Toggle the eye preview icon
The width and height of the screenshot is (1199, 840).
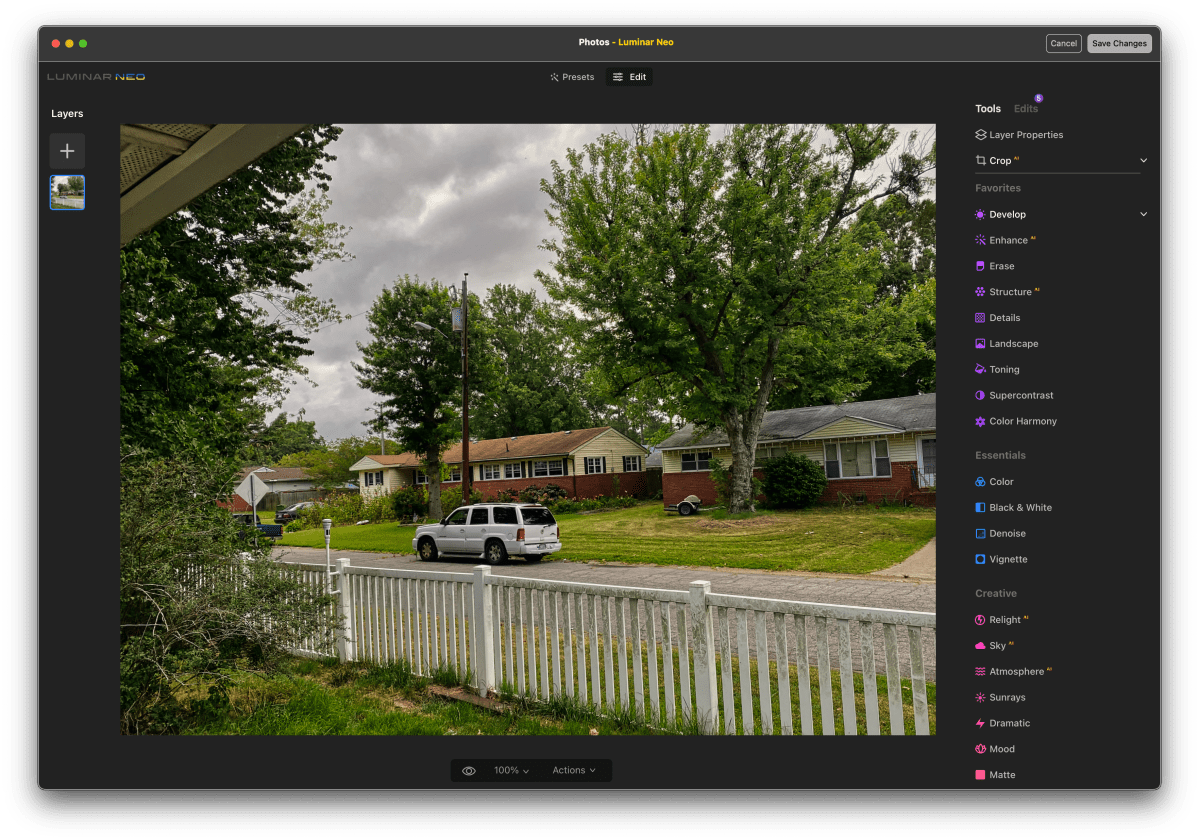click(468, 771)
